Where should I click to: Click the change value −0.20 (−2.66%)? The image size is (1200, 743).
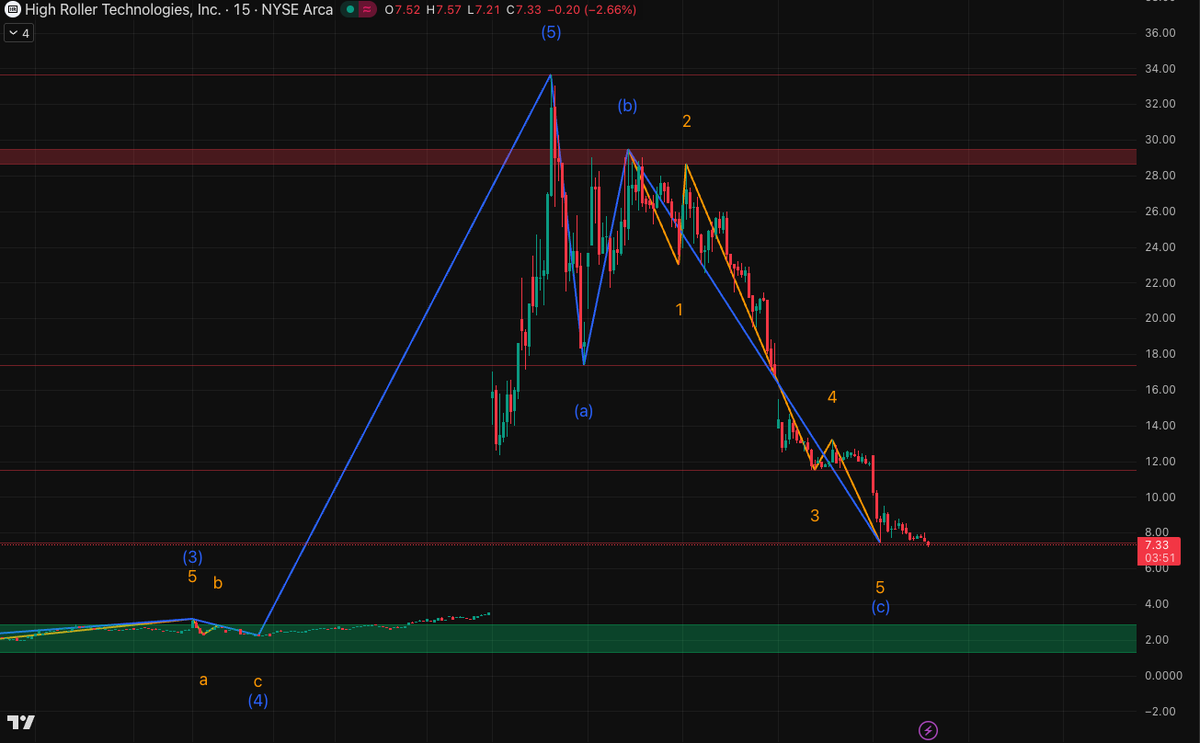590,9
